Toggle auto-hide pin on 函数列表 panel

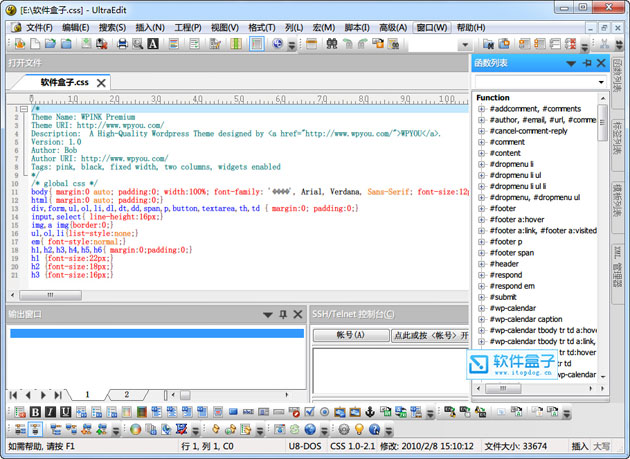[x=587, y=63]
